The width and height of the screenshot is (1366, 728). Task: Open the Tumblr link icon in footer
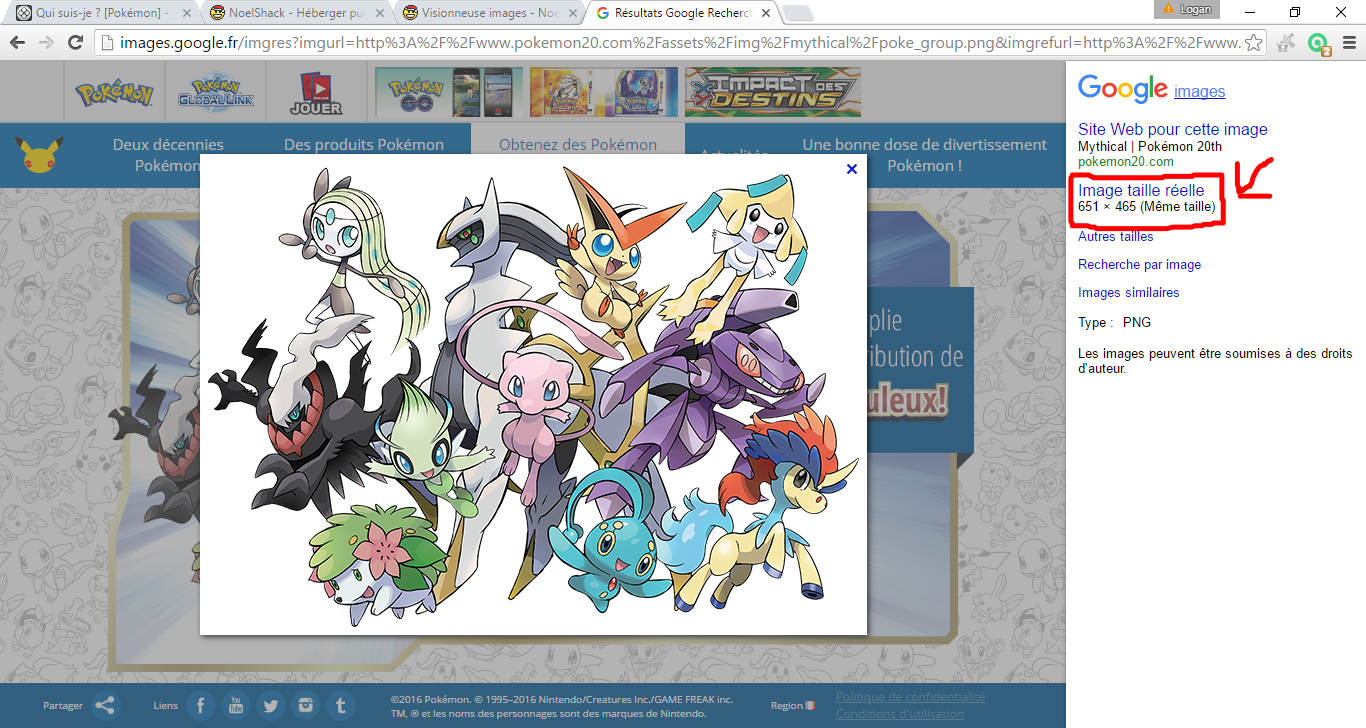[341, 705]
